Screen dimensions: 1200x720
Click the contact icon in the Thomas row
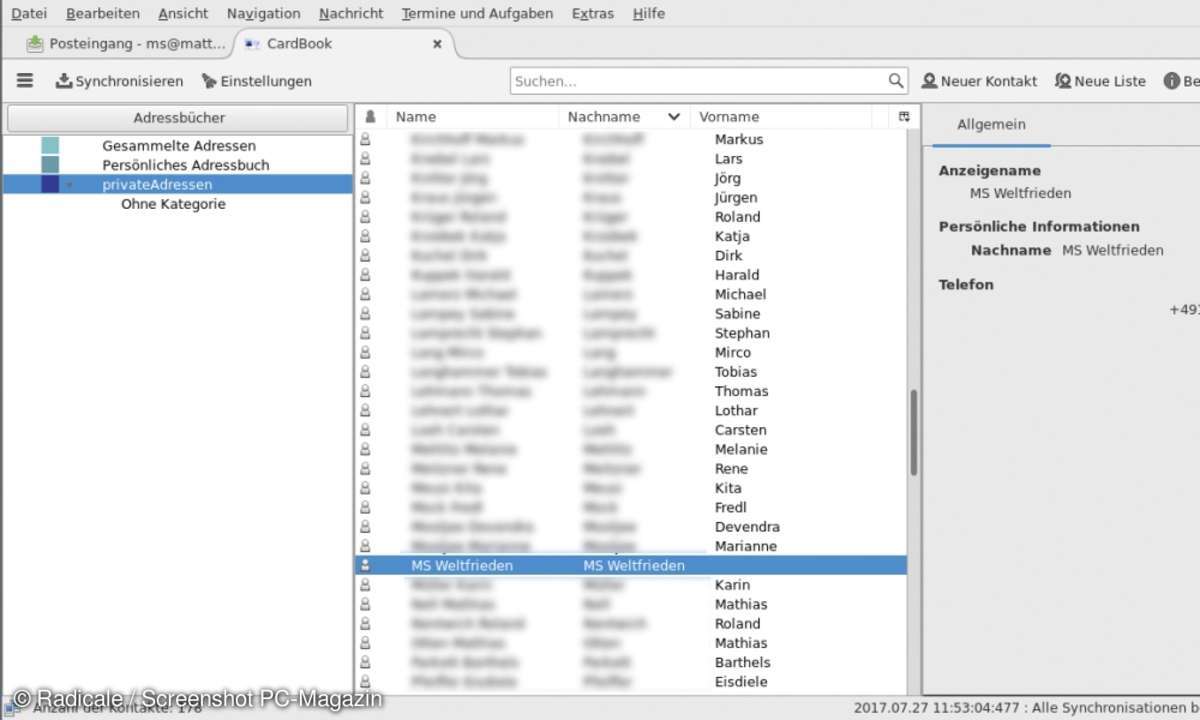[366, 391]
